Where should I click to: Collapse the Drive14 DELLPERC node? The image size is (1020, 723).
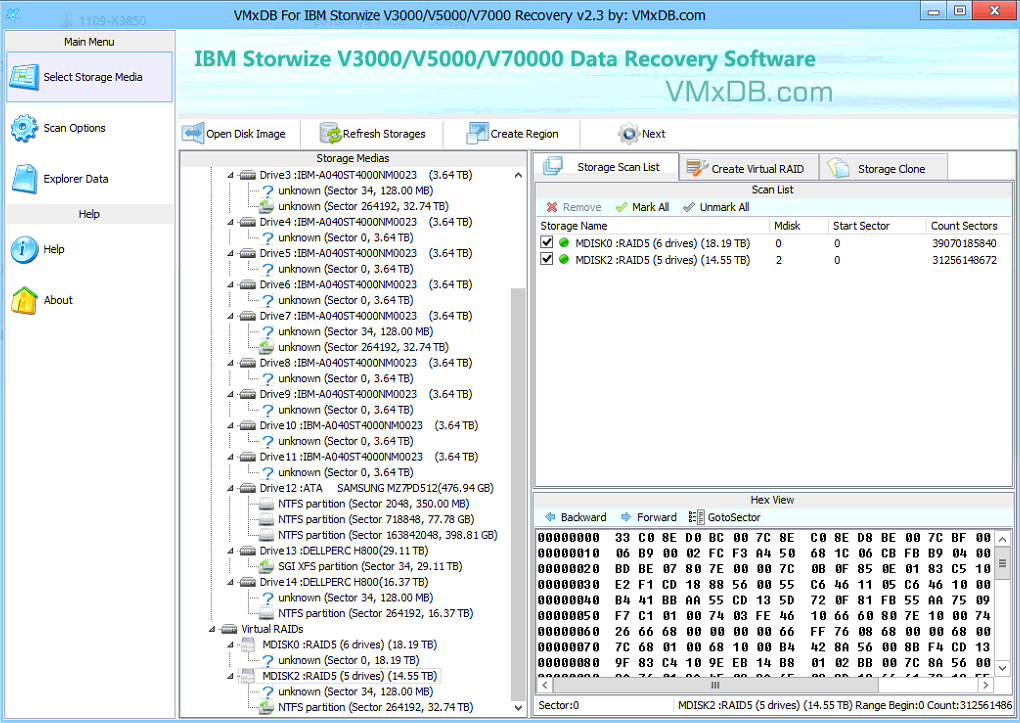pos(230,582)
